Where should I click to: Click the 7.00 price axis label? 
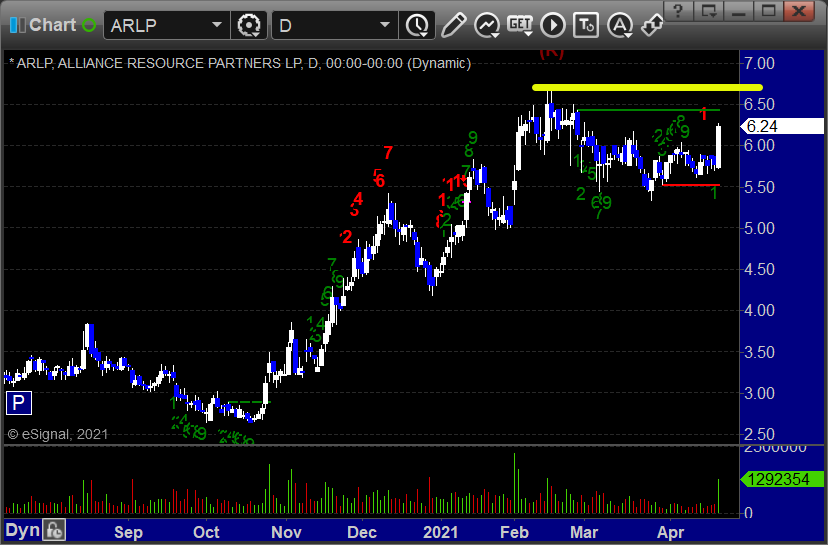click(x=759, y=63)
